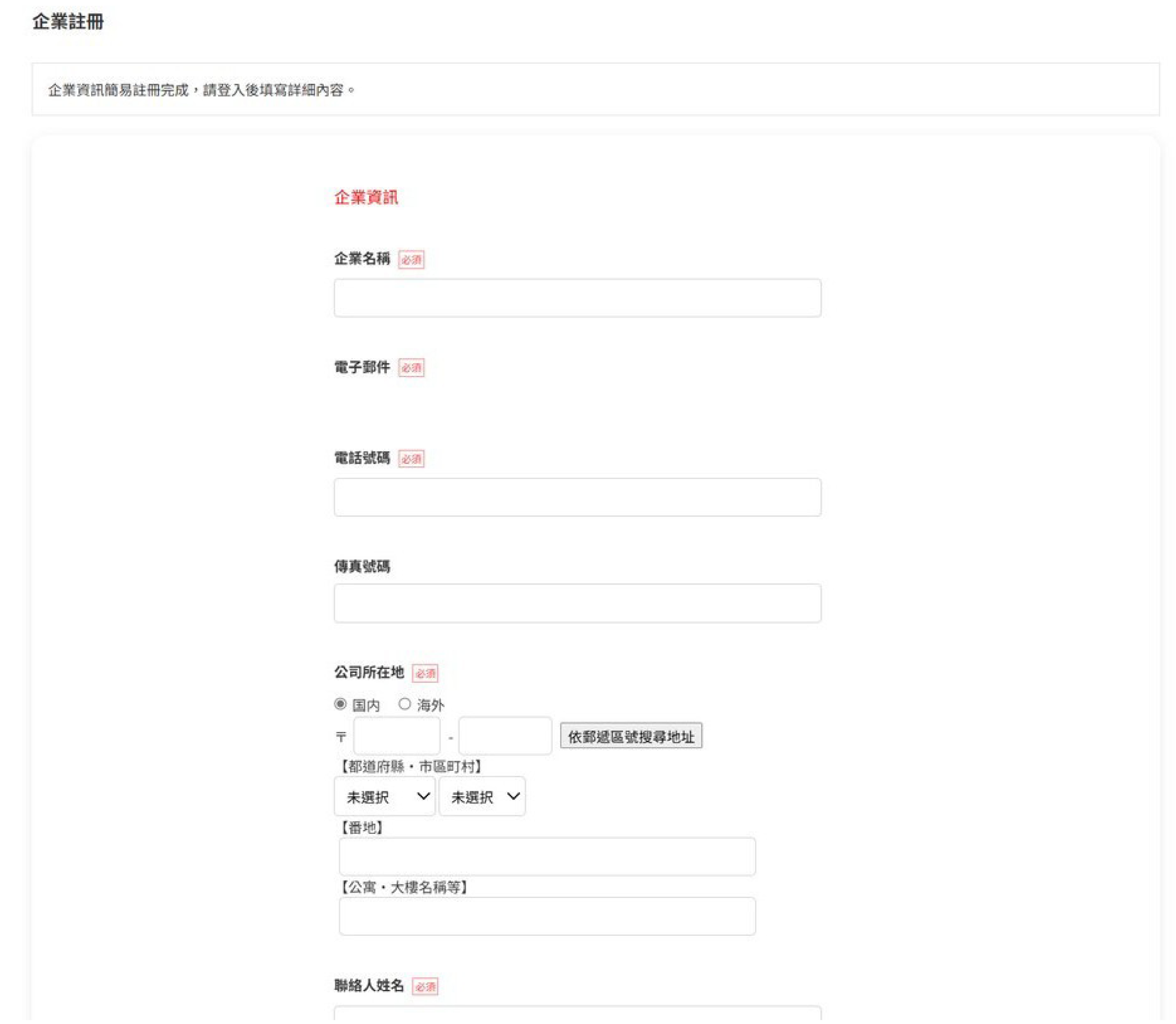Click 必須 badge beside 聯絡人姓名
Image resolution: width=1176 pixels, height=1024 pixels.
click(425, 986)
